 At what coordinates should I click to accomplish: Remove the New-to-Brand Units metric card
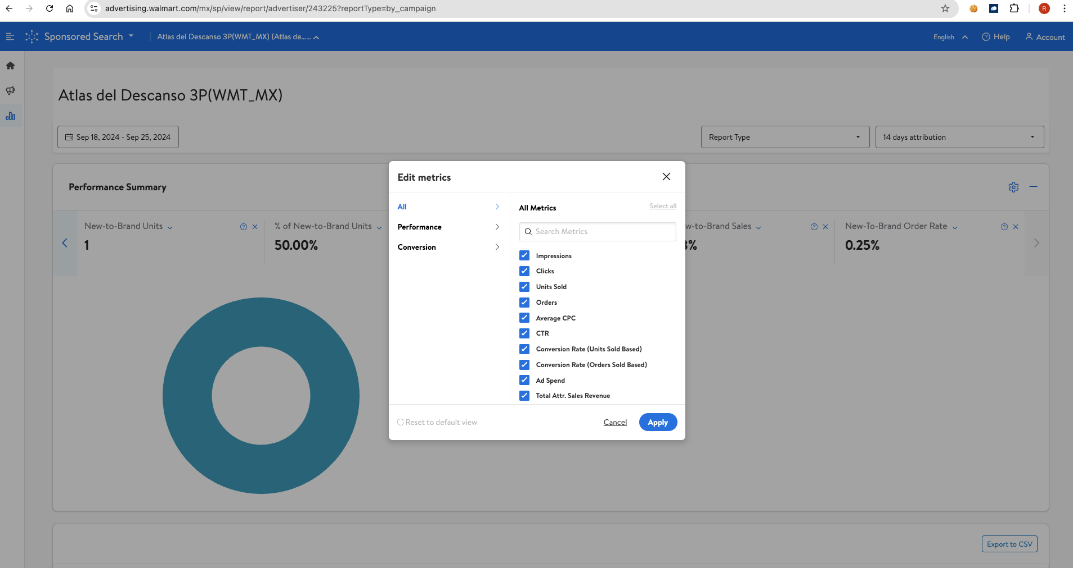255,227
